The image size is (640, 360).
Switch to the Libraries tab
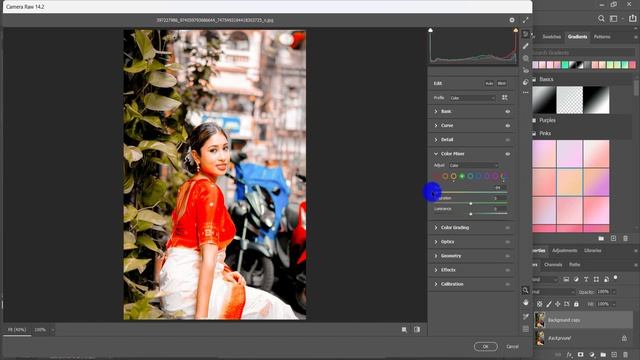pyautogui.click(x=592, y=251)
